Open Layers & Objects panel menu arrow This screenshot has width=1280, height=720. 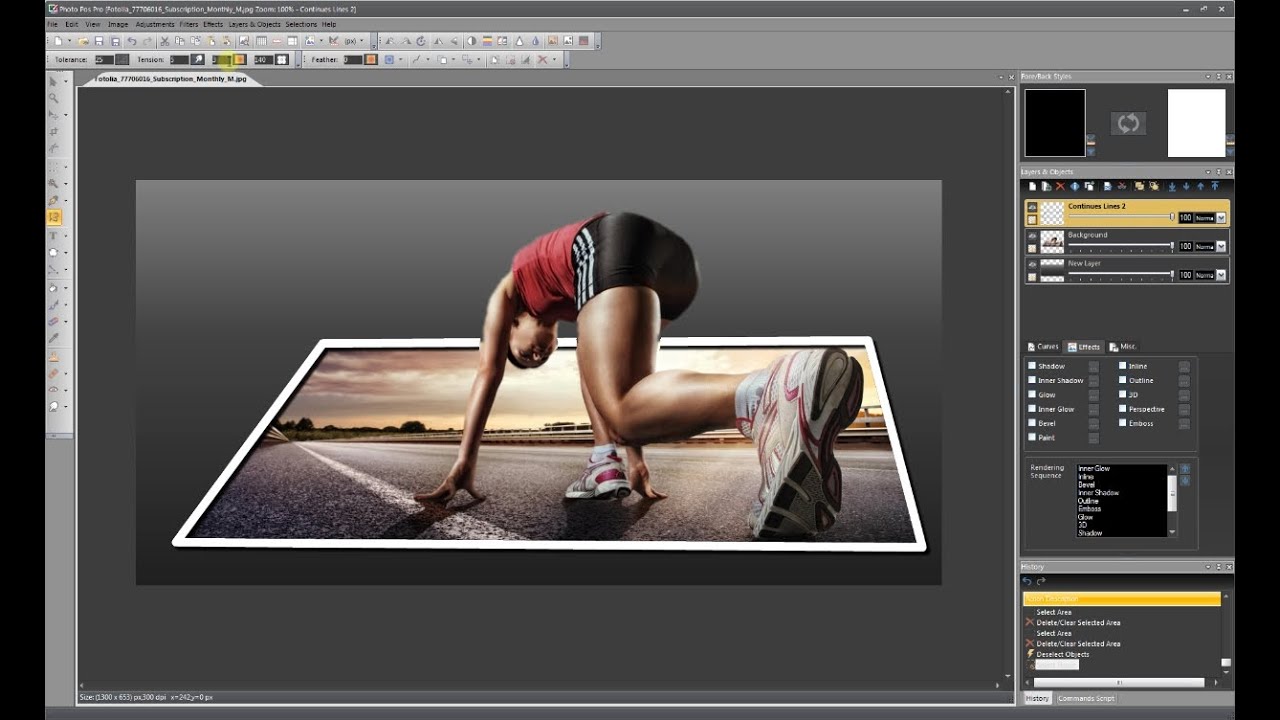point(1208,172)
